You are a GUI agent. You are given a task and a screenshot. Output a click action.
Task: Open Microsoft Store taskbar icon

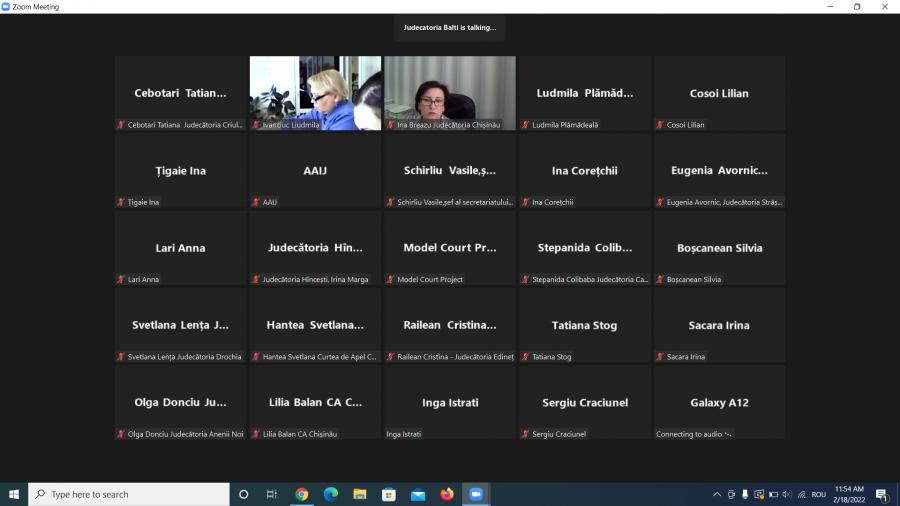click(x=388, y=494)
